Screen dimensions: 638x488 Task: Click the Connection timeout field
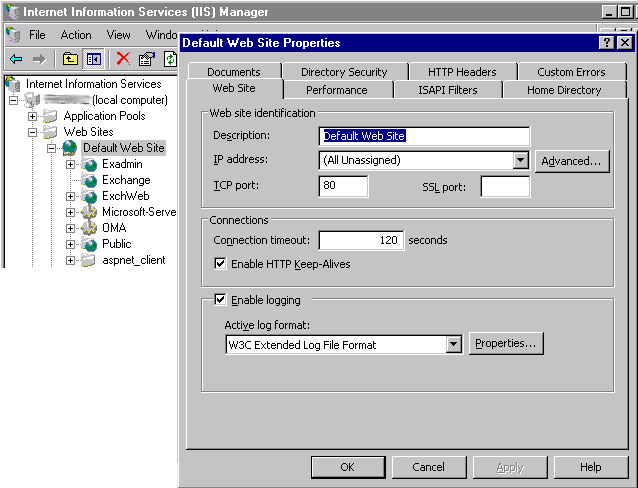[361, 240]
